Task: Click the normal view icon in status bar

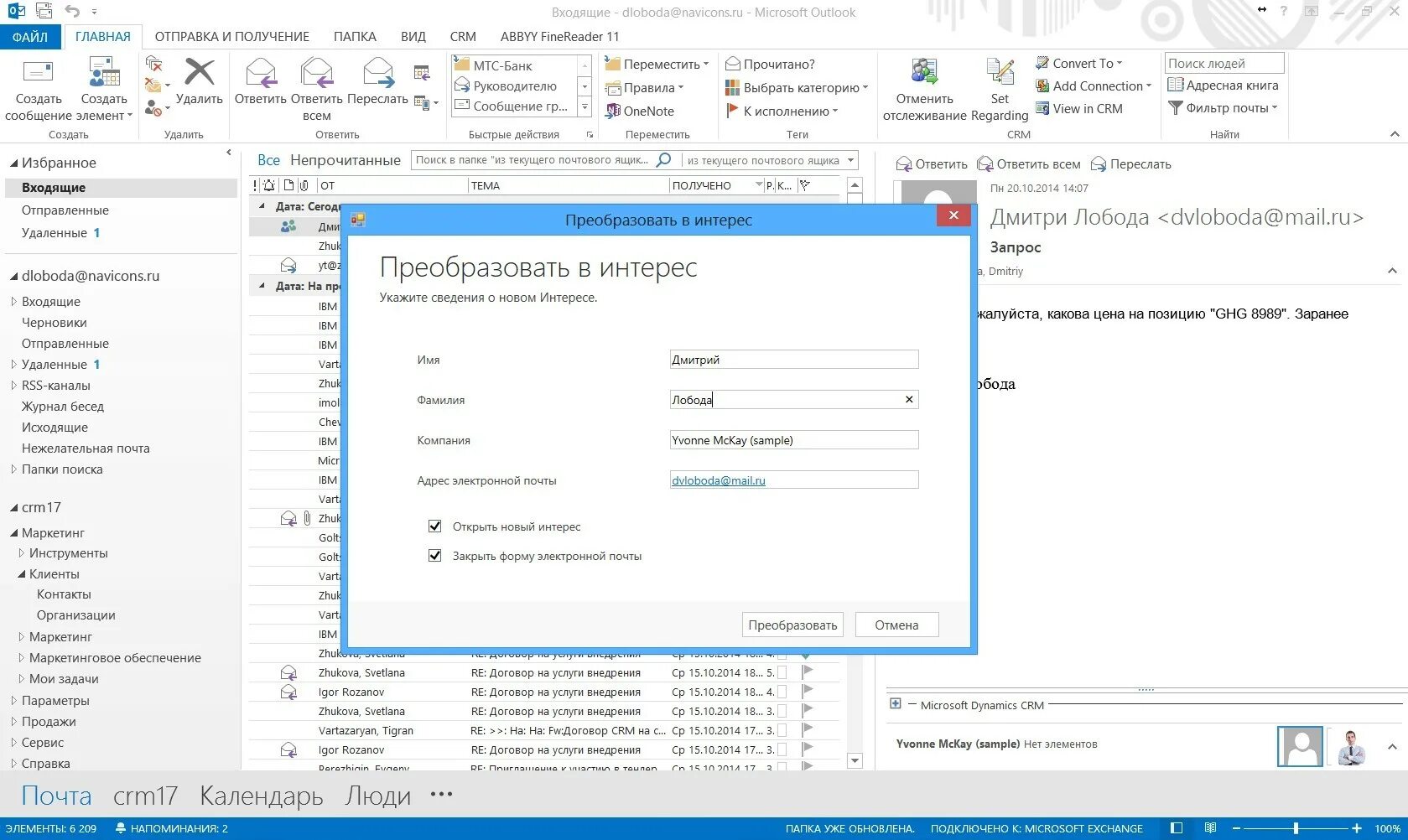Action: pos(1177,828)
